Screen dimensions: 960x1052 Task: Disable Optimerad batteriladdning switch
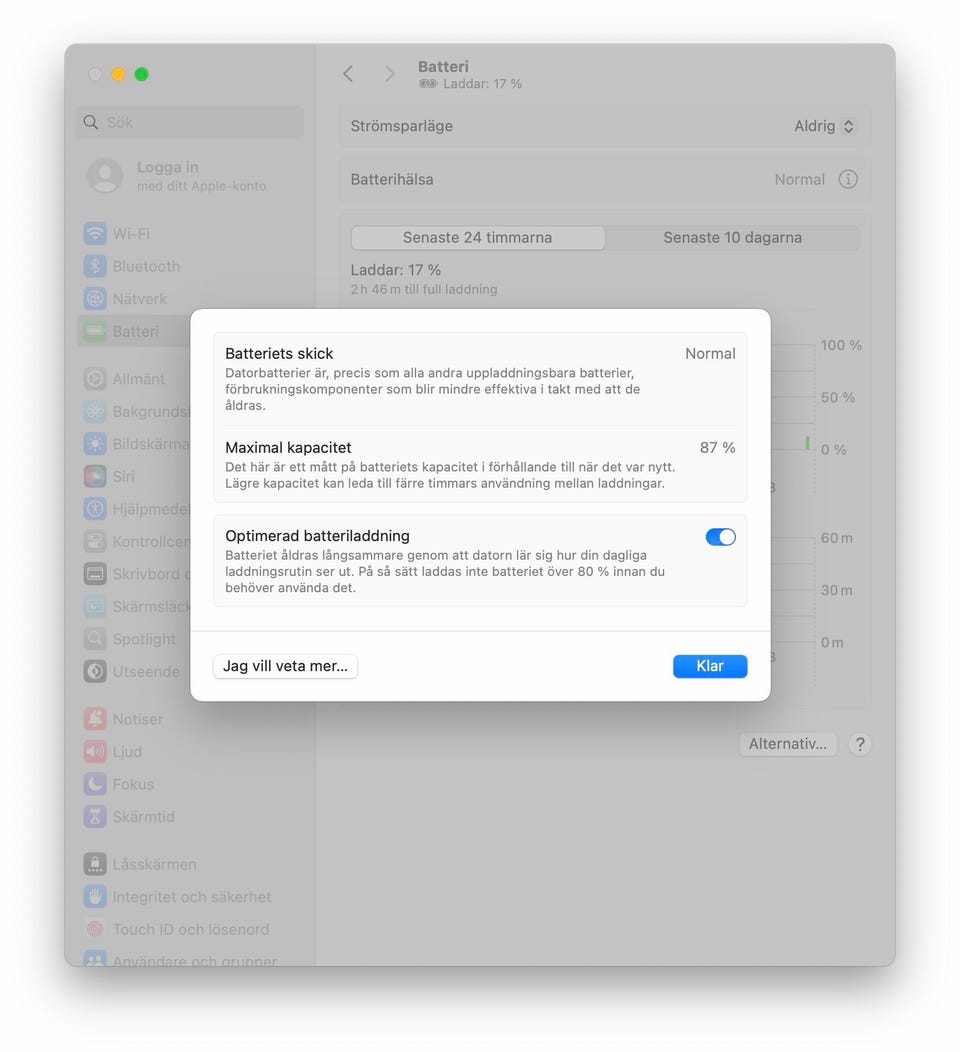pos(721,537)
